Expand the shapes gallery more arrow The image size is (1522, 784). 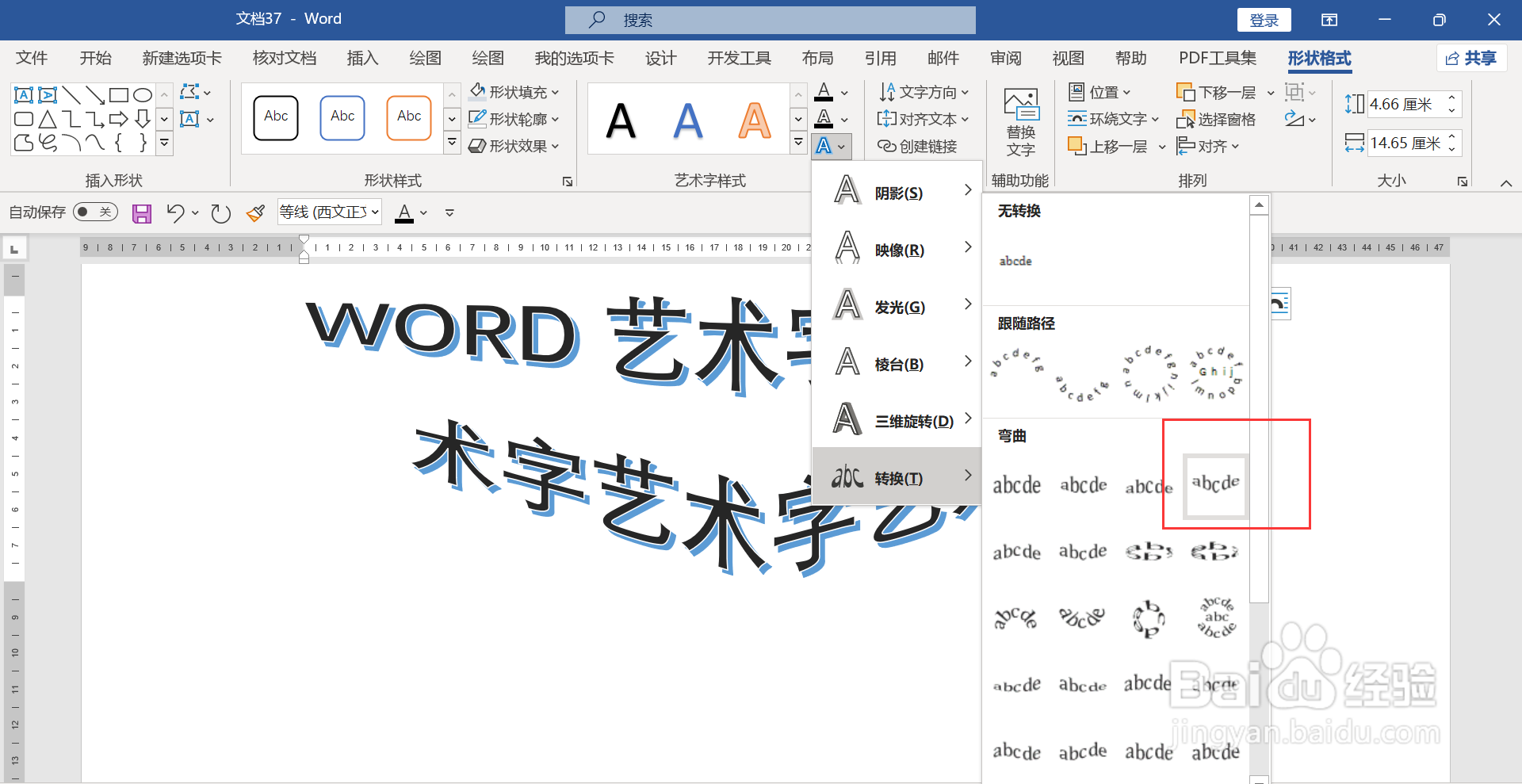(164, 143)
